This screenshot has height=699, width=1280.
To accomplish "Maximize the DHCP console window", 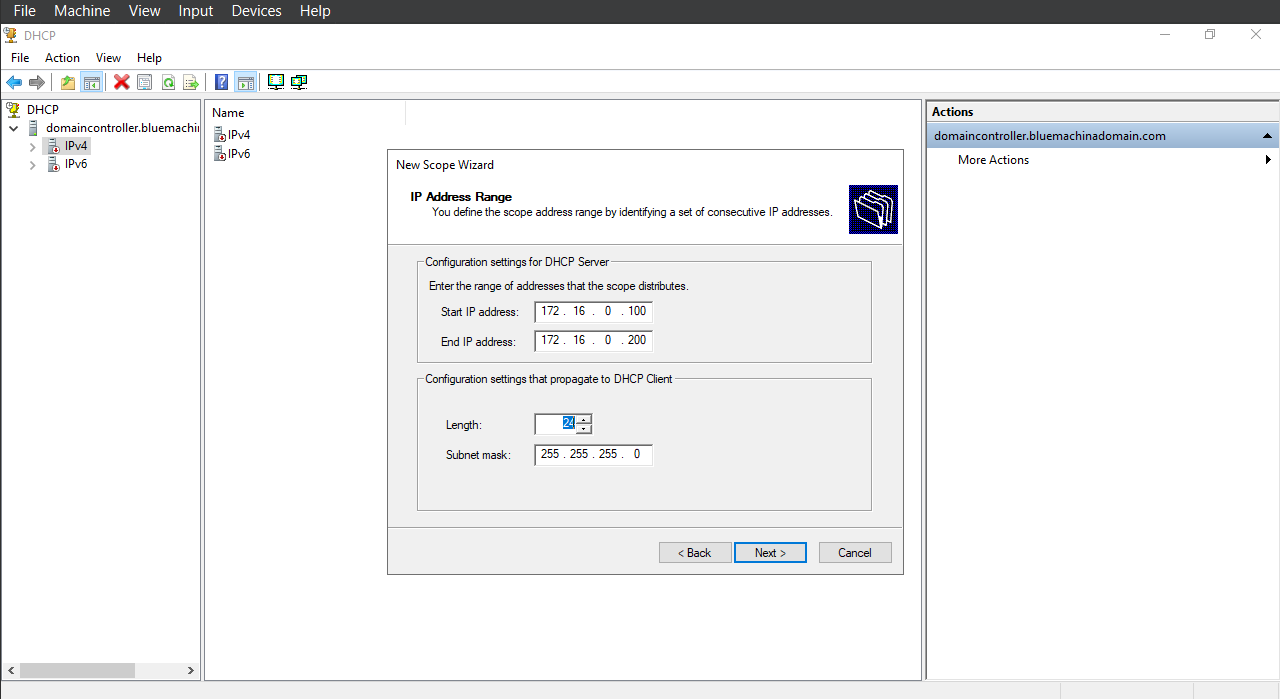I will [x=1210, y=34].
